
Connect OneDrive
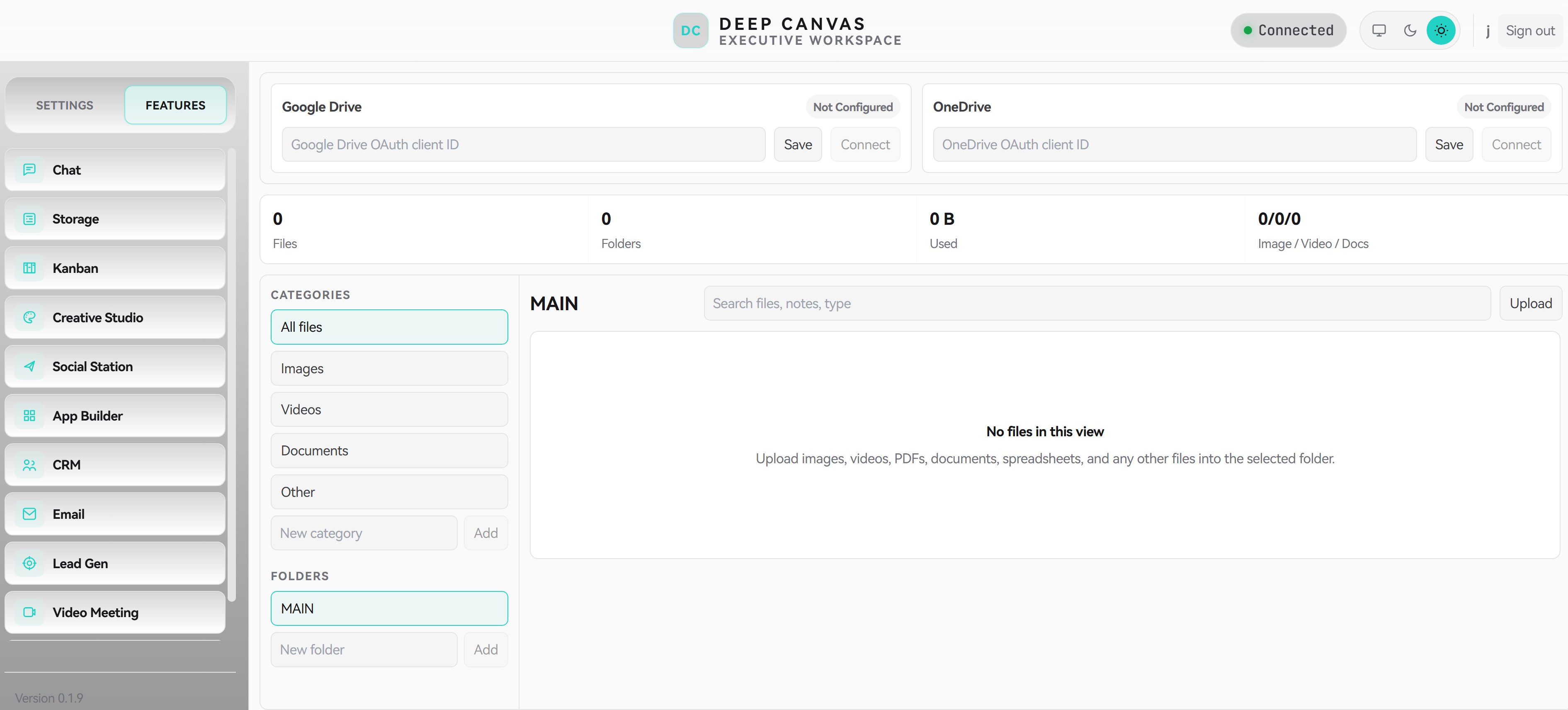(1516, 144)
